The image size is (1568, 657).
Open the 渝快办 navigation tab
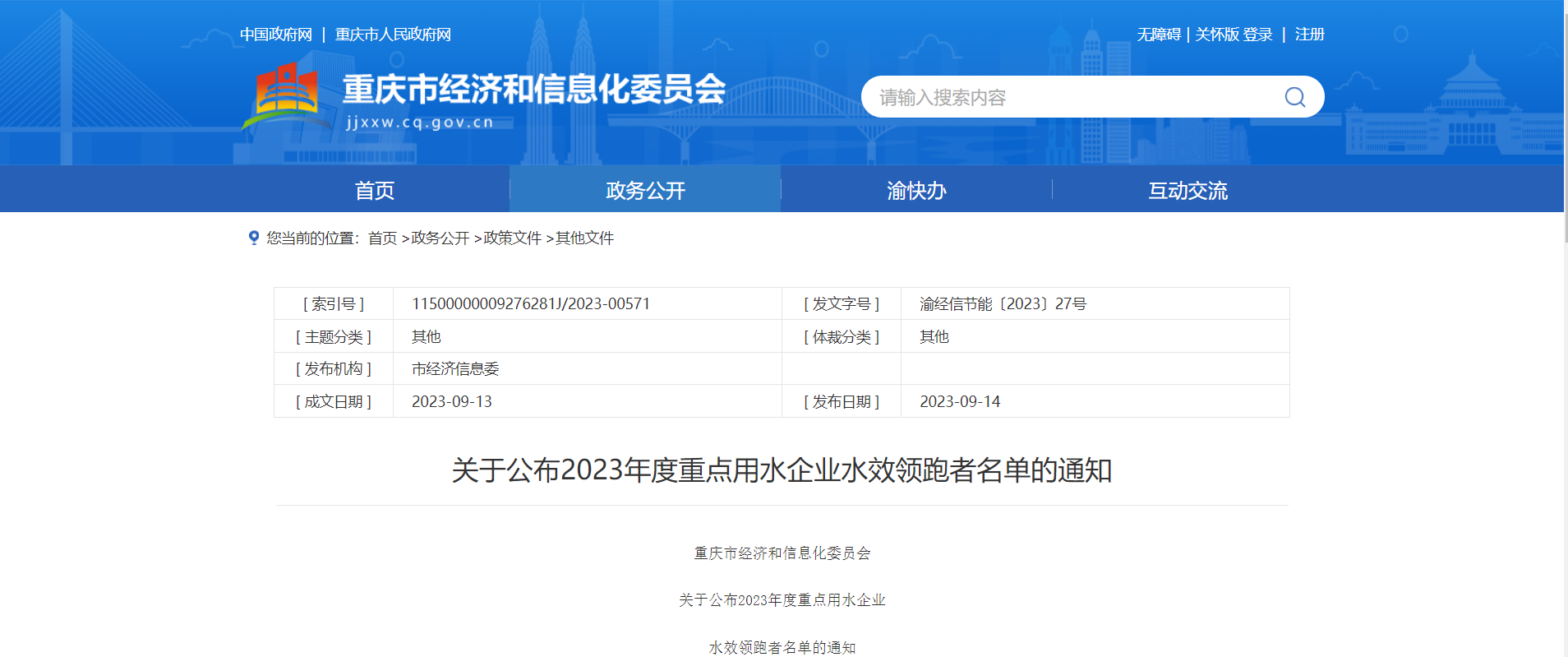tap(916, 190)
